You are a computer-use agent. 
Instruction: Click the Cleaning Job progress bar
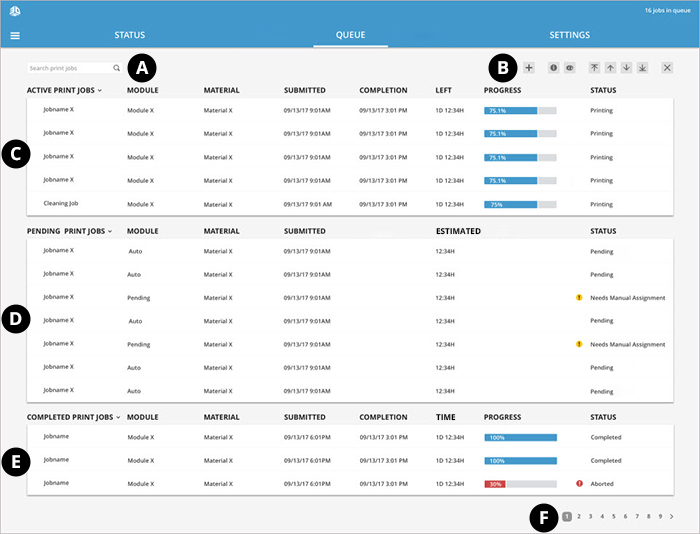(519, 203)
